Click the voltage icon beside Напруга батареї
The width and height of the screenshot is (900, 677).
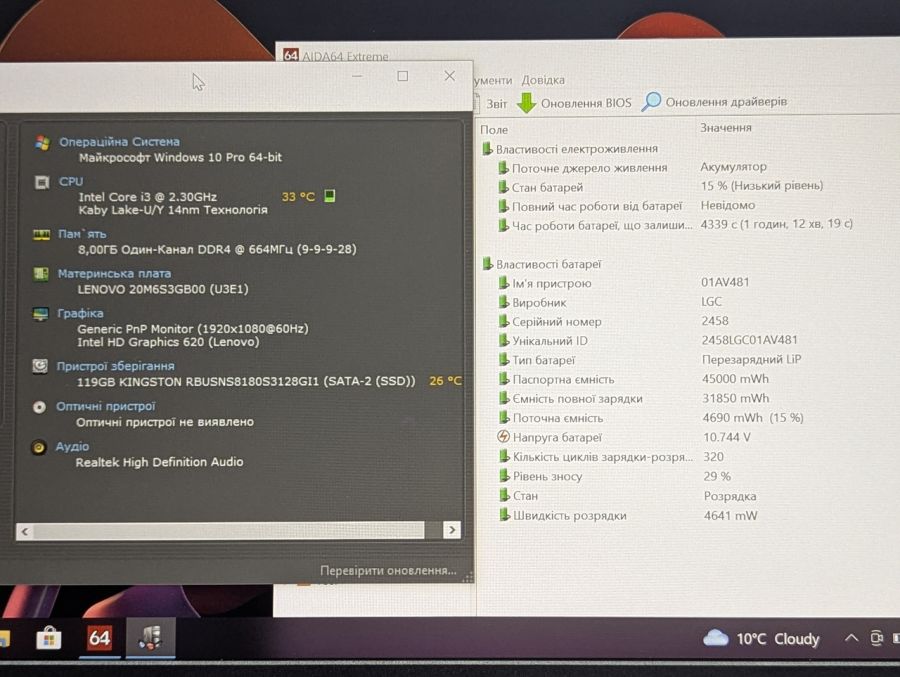coord(503,437)
